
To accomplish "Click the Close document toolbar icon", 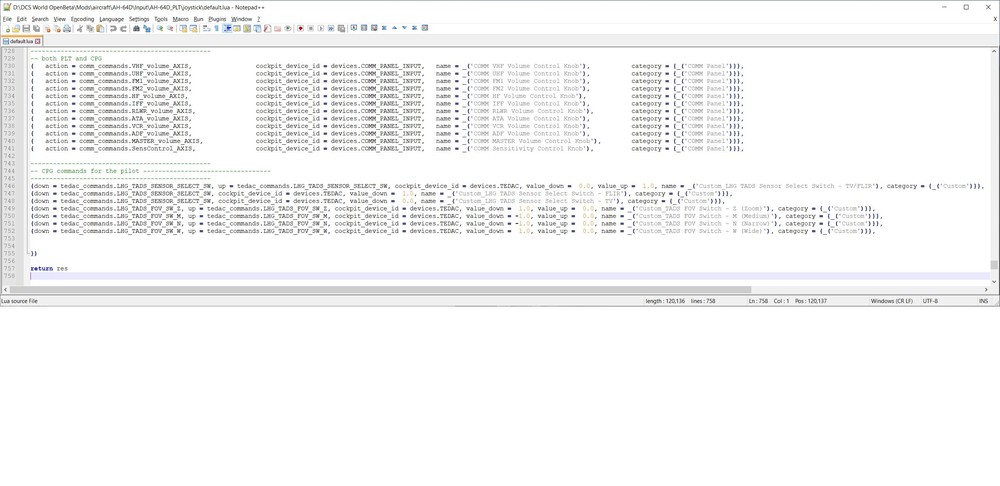I will click(47, 28).
